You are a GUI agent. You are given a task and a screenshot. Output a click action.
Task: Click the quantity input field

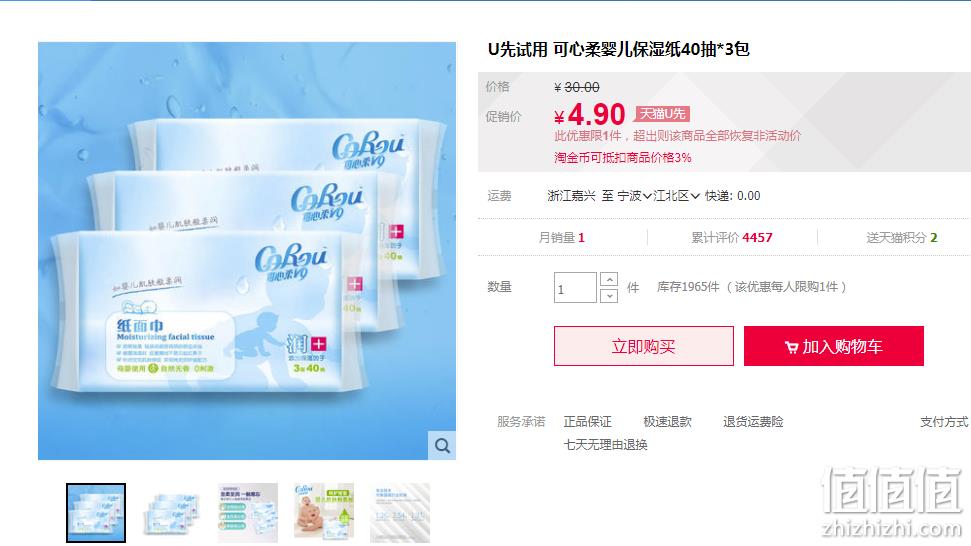pyautogui.click(x=575, y=288)
